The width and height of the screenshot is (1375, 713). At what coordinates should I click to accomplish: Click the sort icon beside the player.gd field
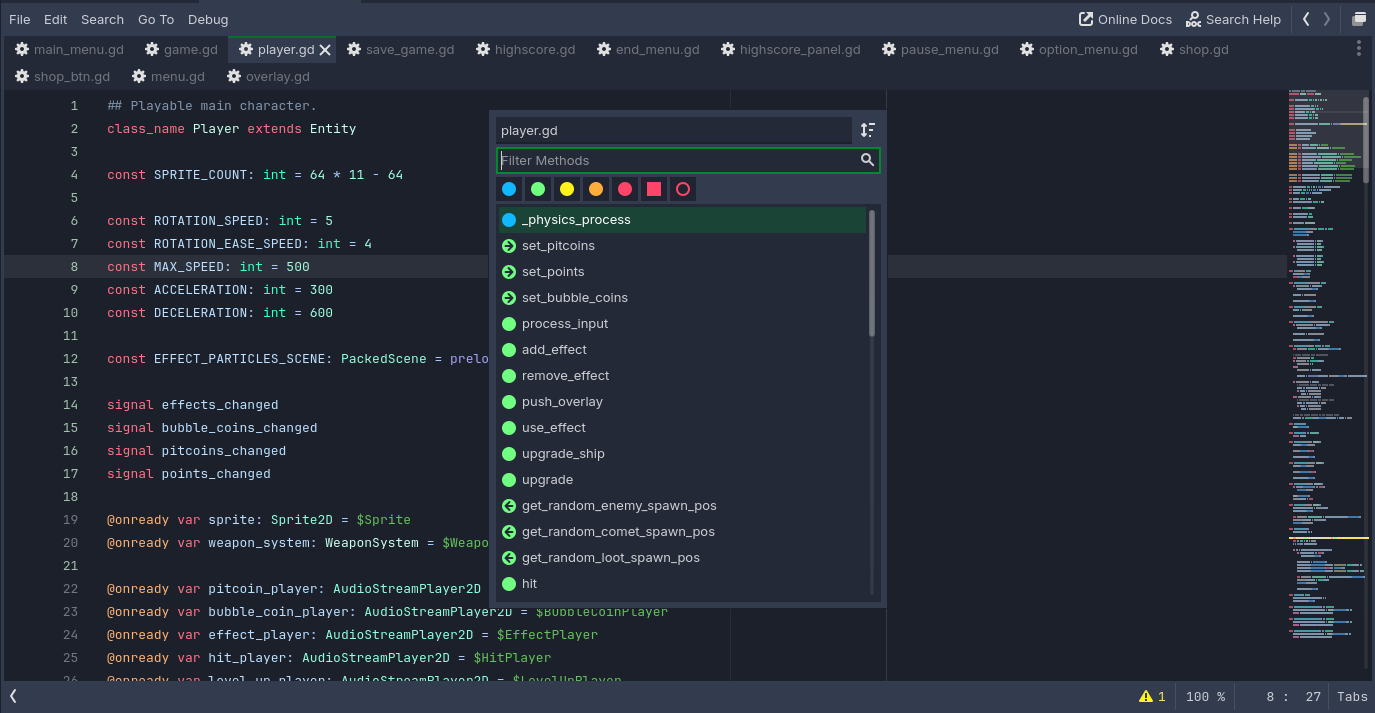pyautogui.click(x=867, y=130)
